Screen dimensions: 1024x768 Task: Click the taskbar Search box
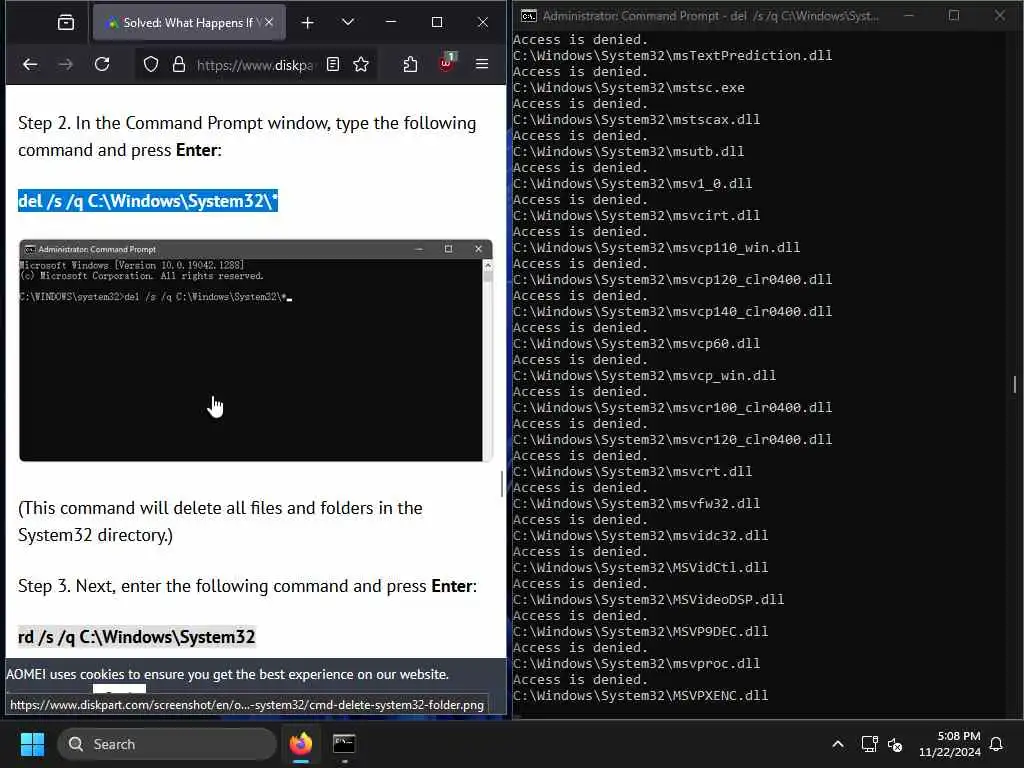[x=167, y=744]
